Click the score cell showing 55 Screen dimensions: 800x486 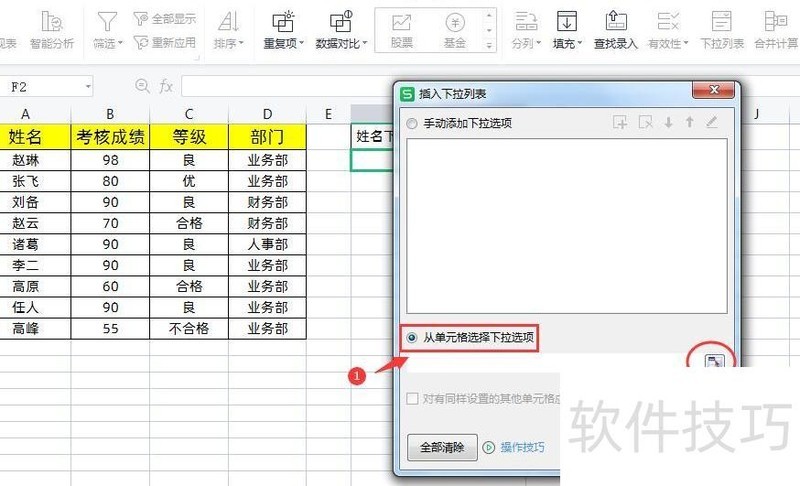coord(110,328)
